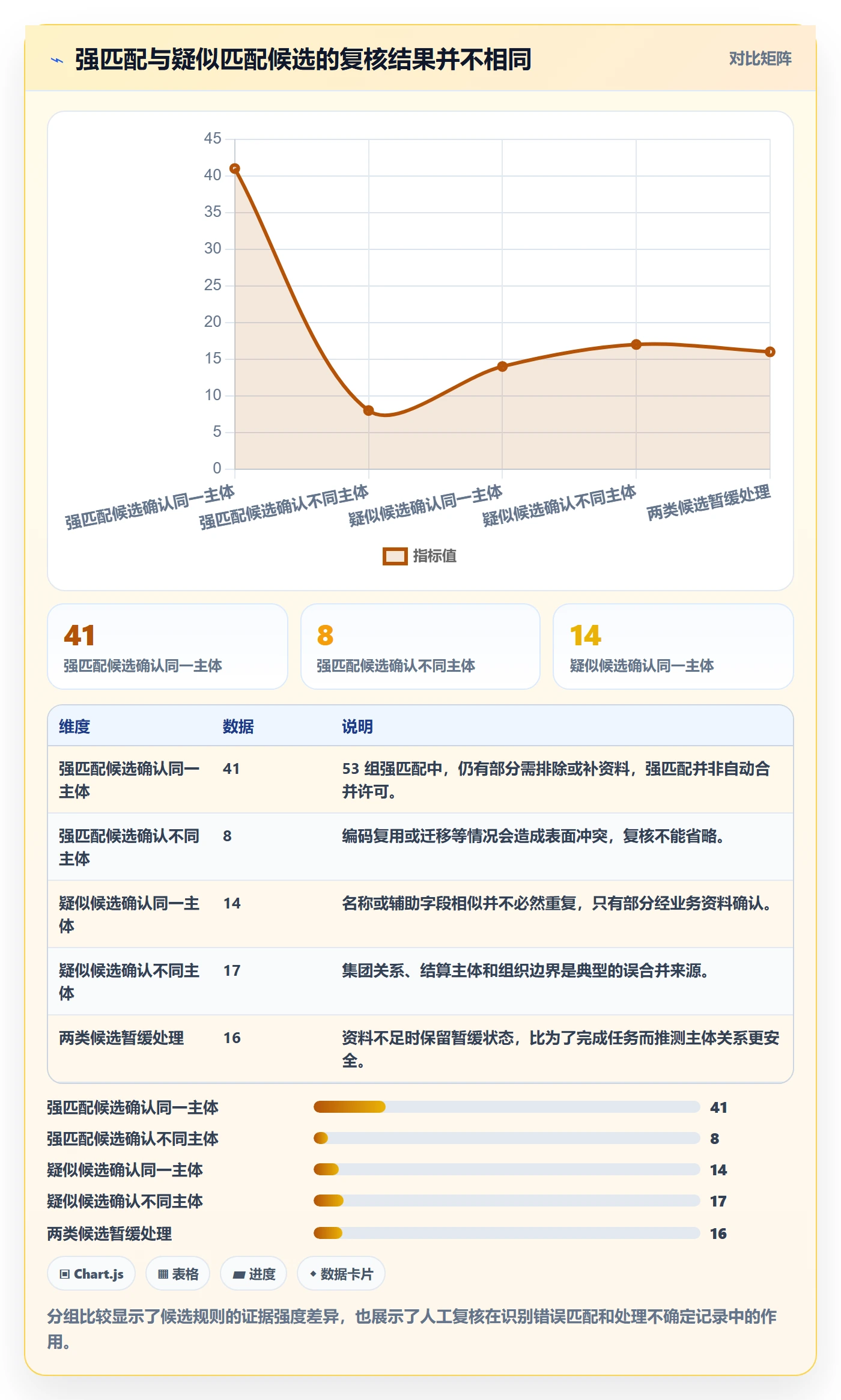Click table value 17
Image resolution: width=841 pixels, height=1400 pixels.
(x=232, y=970)
